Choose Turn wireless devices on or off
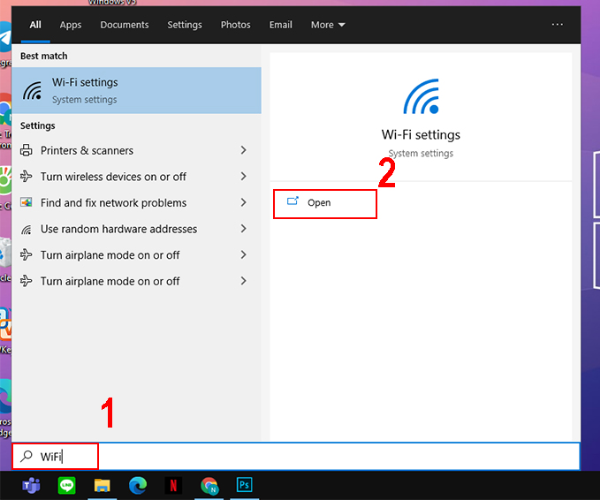Viewport: 600px width, 500px height. [x=137, y=176]
